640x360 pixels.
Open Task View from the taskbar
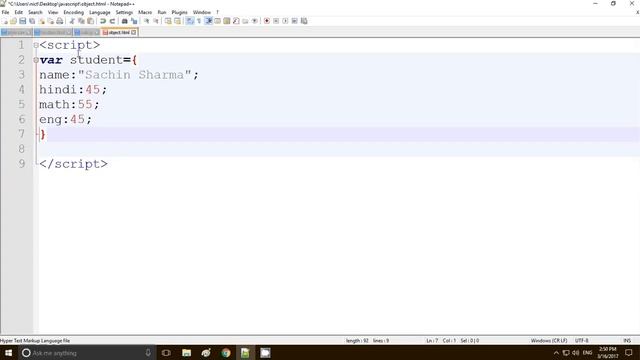166,353
